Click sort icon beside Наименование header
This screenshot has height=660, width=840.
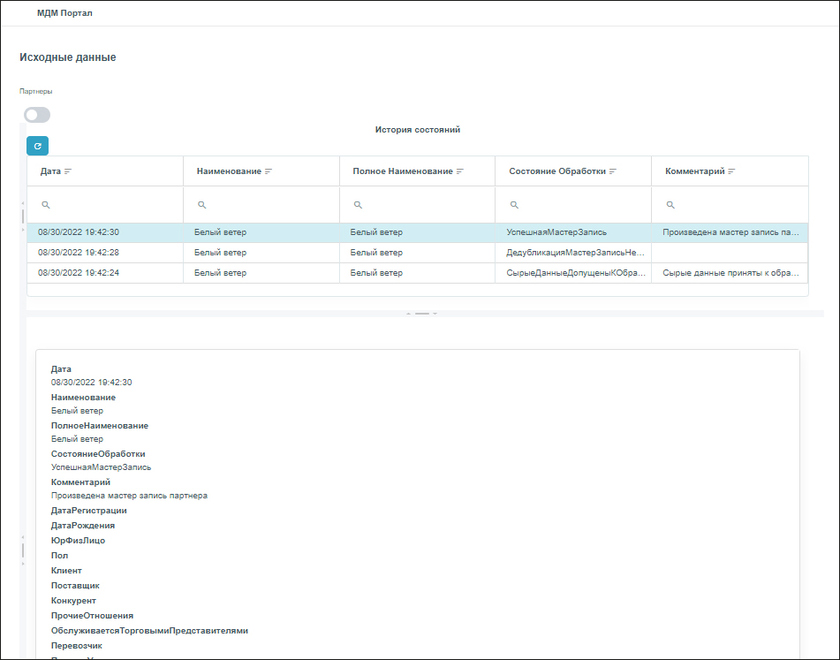[x=269, y=172]
